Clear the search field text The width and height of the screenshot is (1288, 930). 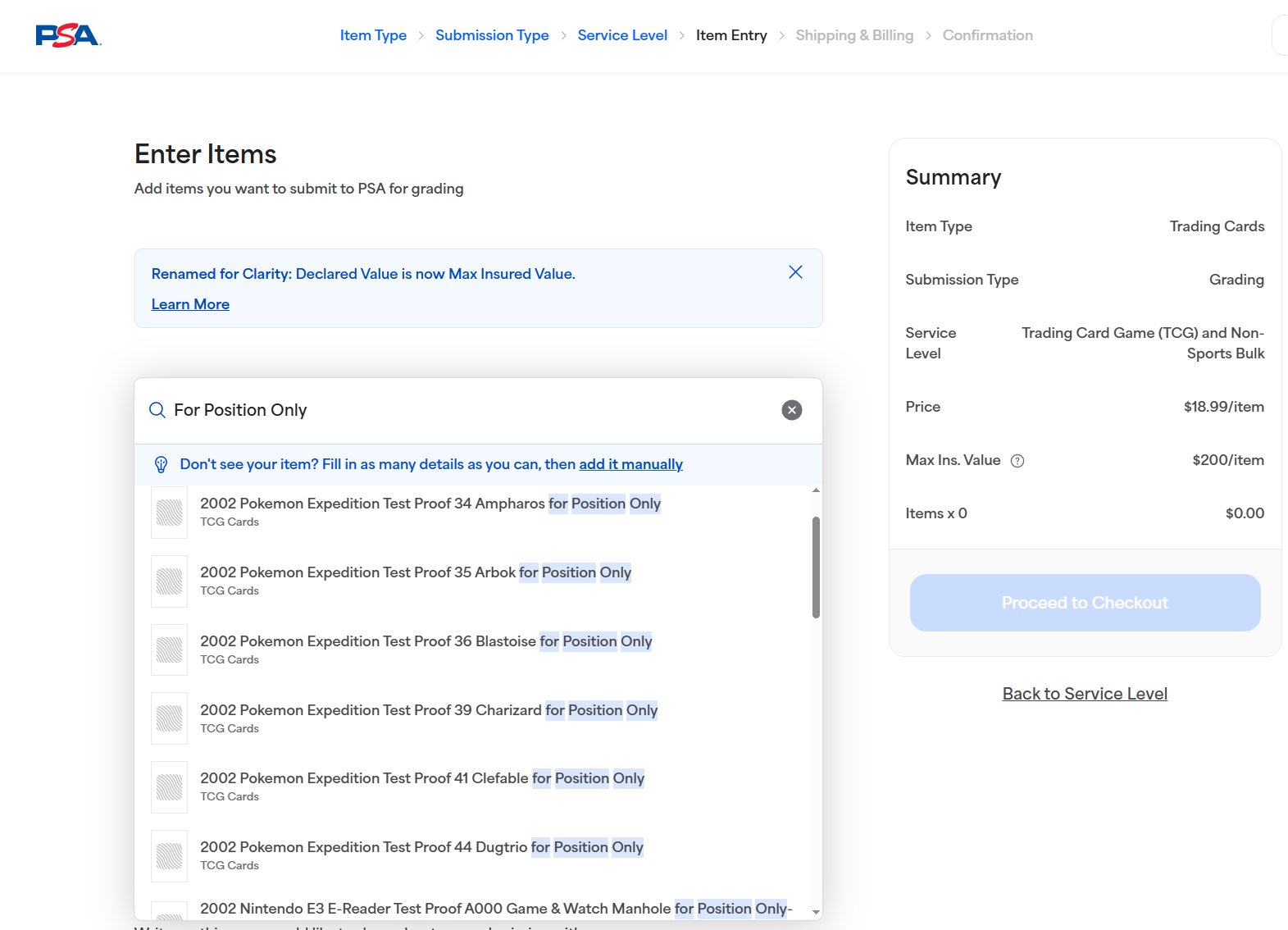(792, 410)
